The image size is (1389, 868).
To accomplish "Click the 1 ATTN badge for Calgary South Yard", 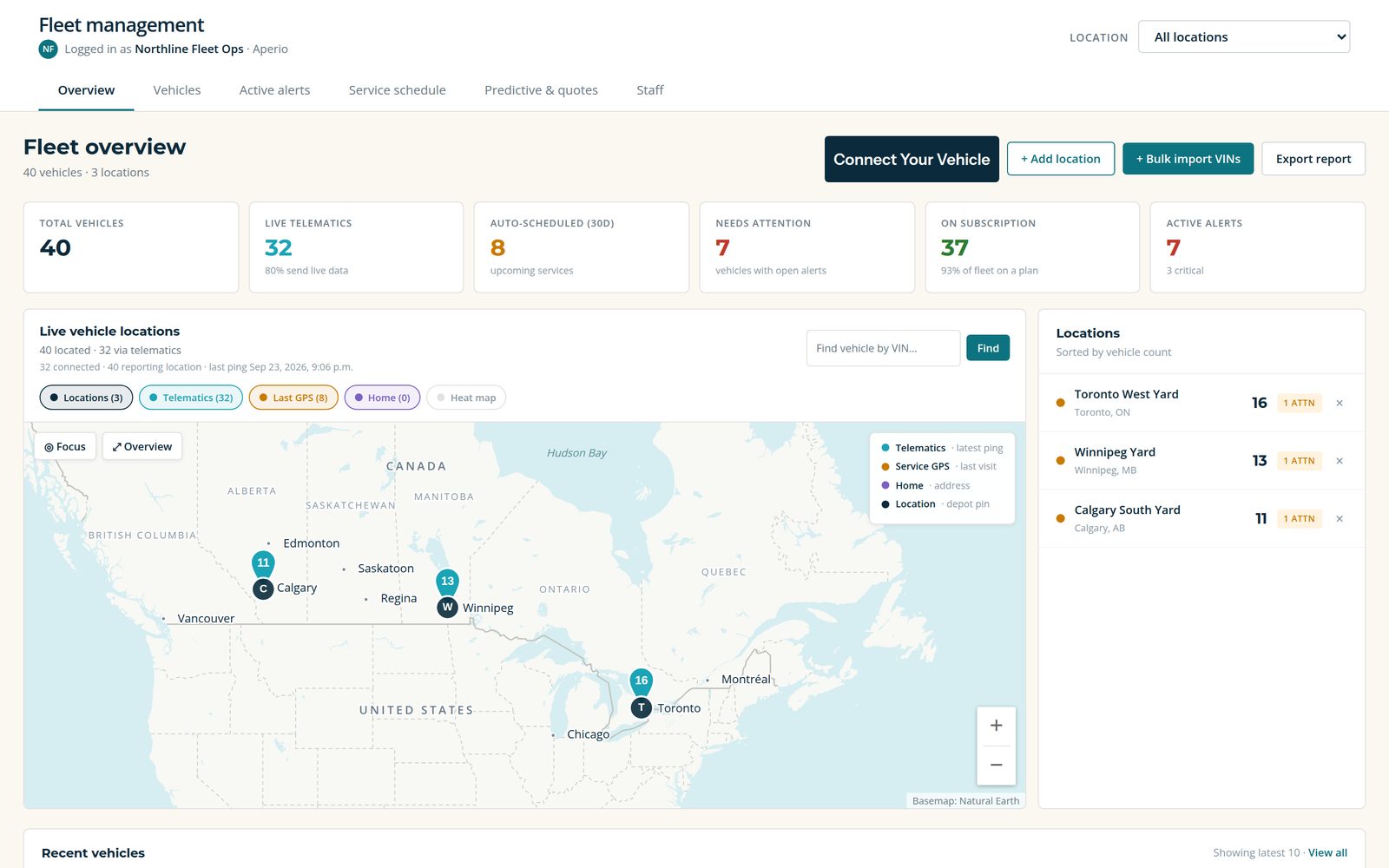I will point(1300,519).
